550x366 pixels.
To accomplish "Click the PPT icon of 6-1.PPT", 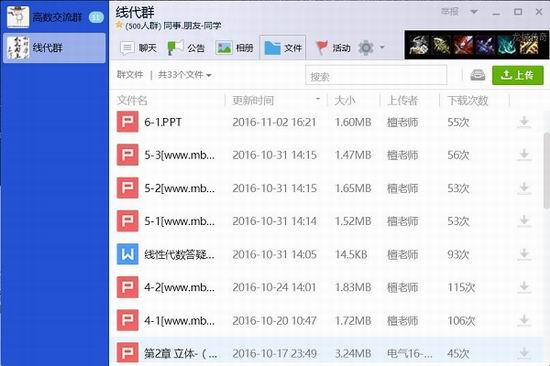I will (x=127, y=122).
